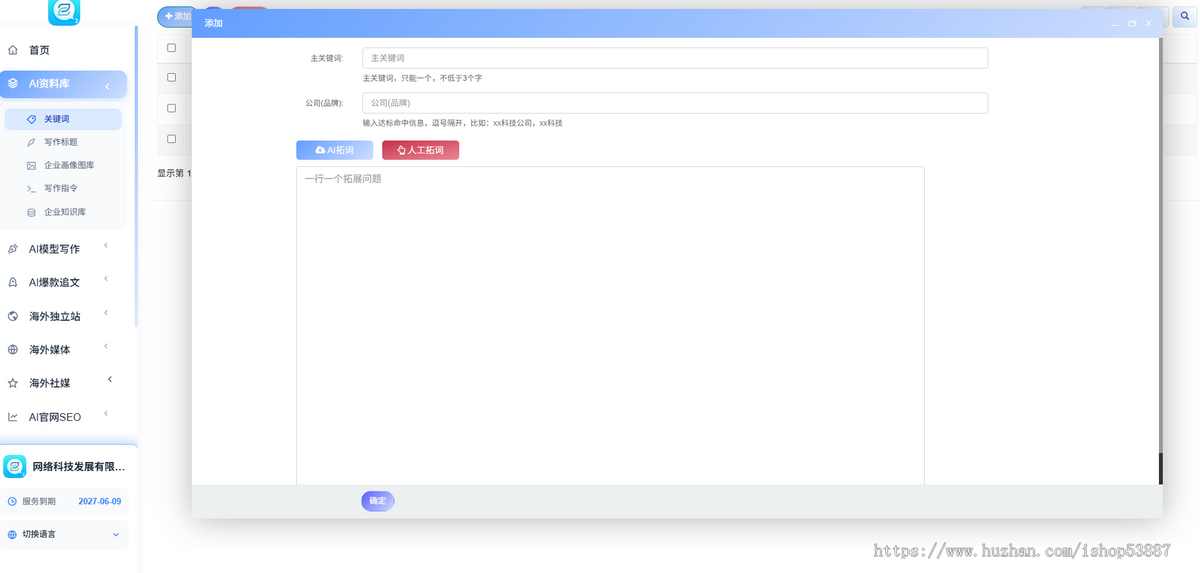This screenshot has height=573, width=1200.
Task: Click the 2027-06-09 expiry date
Action: [100, 501]
